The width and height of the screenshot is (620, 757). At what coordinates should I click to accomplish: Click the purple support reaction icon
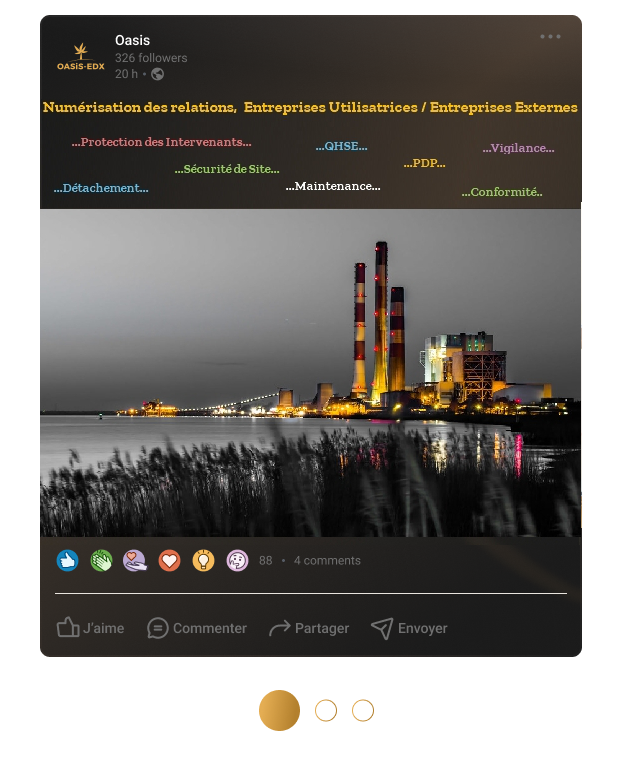click(135, 561)
